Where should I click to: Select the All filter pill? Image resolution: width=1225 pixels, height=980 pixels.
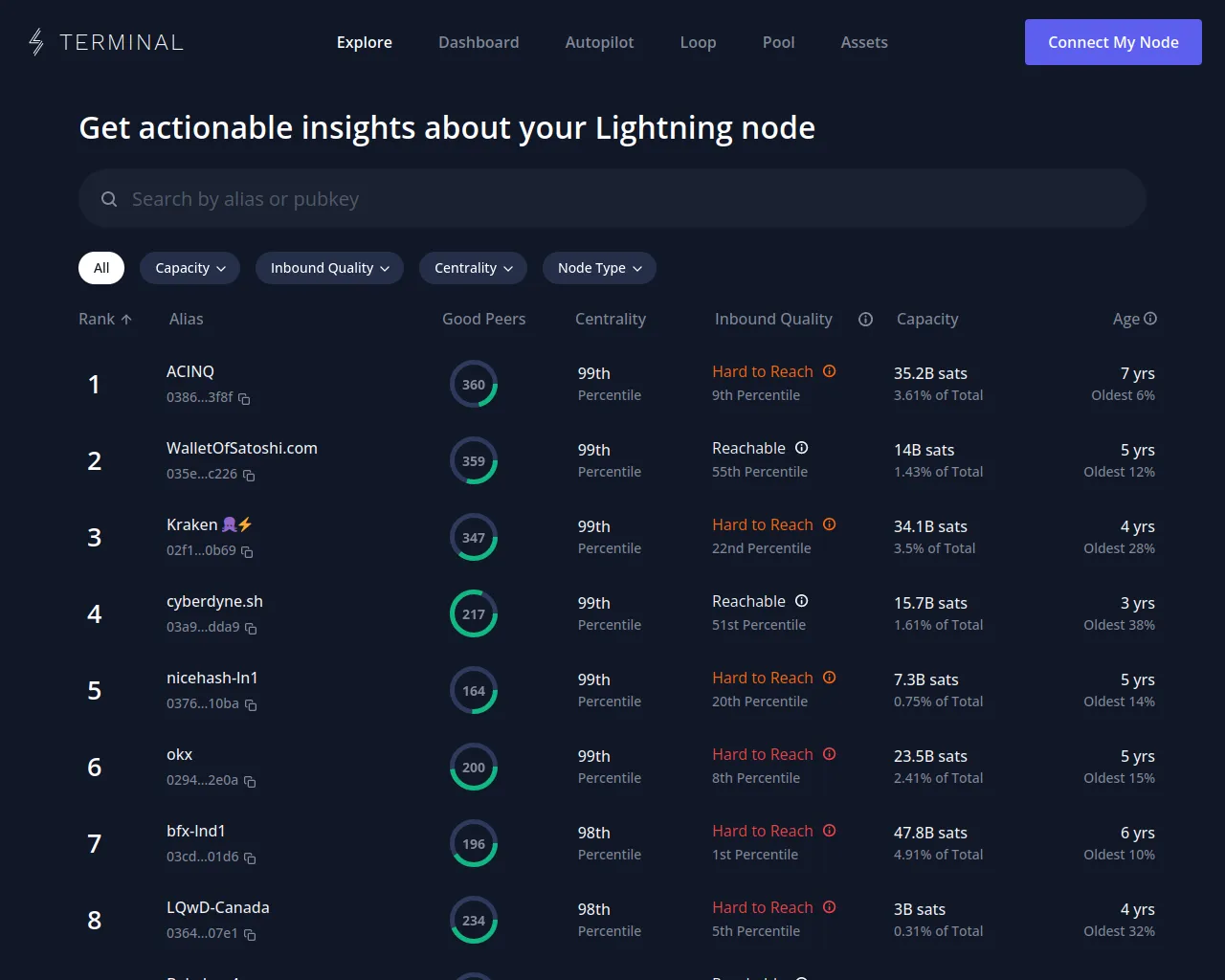(101, 268)
